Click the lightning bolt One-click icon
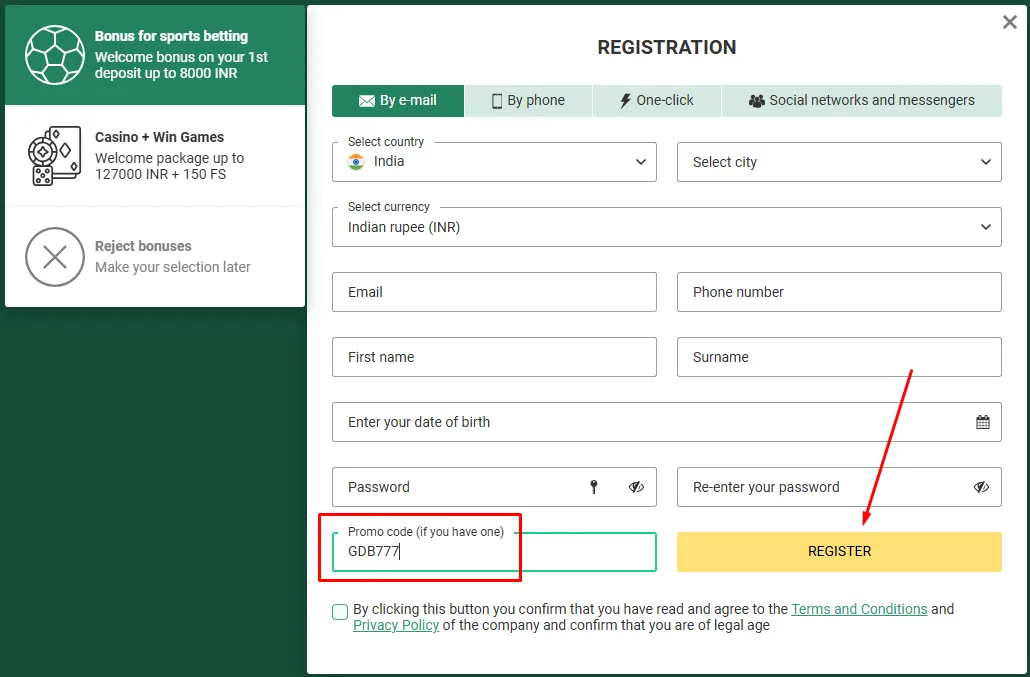1030x677 pixels. point(625,100)
